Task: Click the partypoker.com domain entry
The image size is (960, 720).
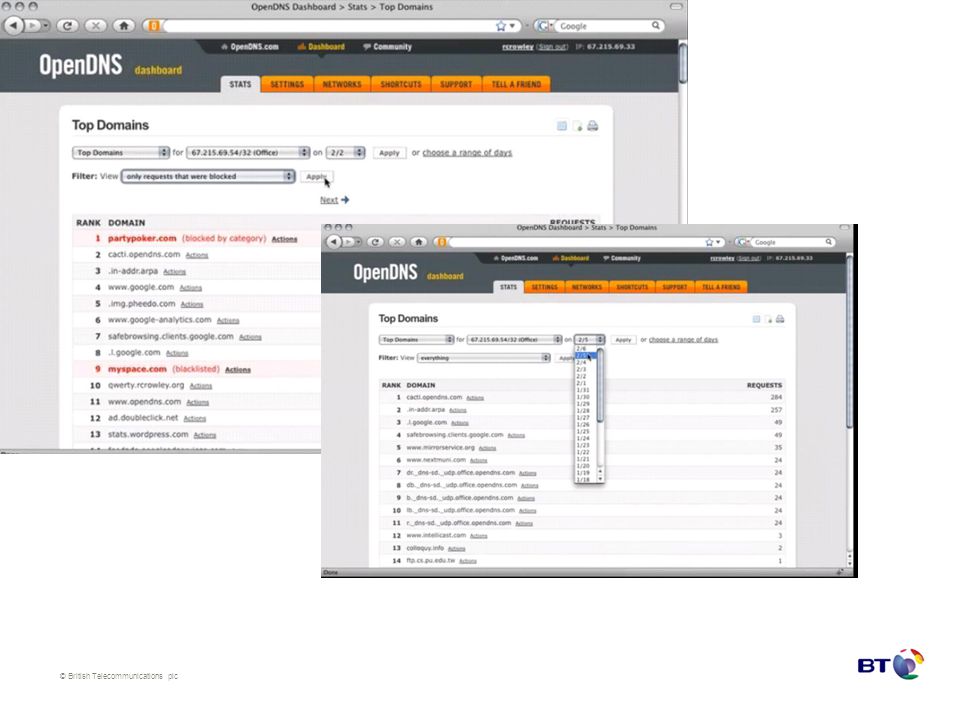Action: pyautogui.click(x=142, y=238)
